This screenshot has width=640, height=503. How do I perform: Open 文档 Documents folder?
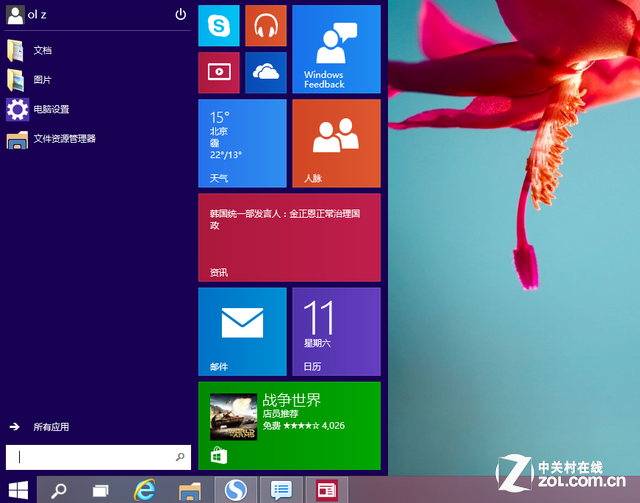tap(42, 50)
